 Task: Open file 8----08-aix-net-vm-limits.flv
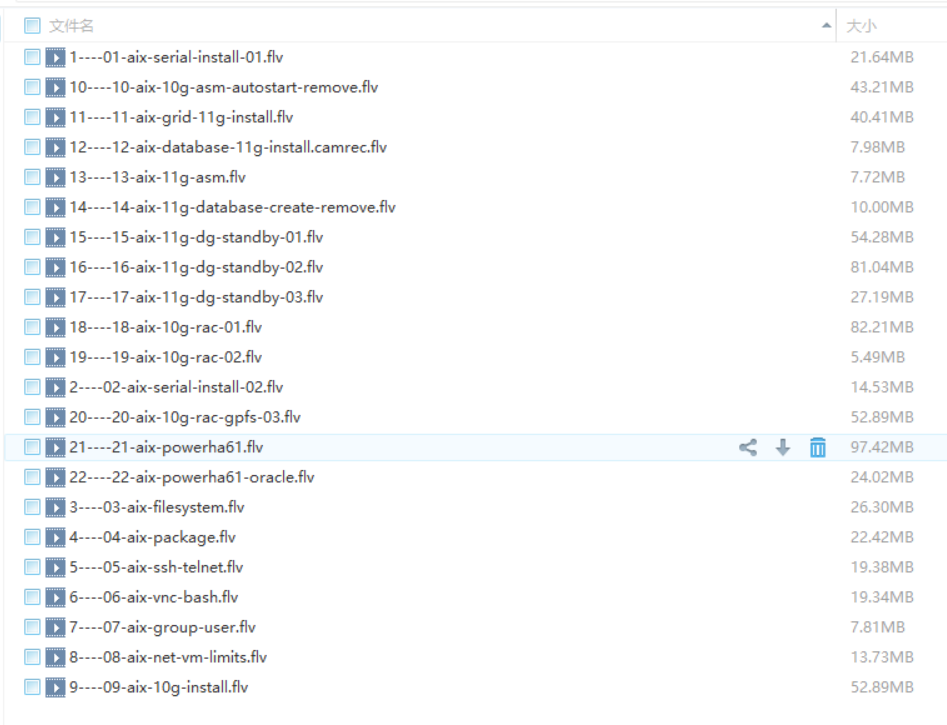tap(168, 657)
